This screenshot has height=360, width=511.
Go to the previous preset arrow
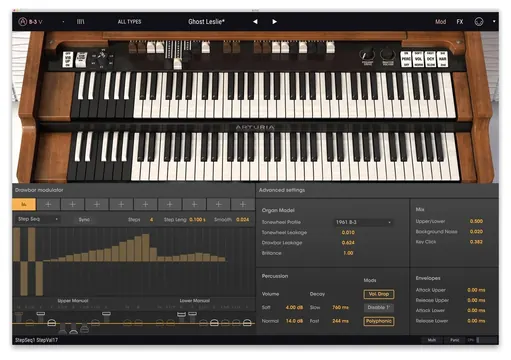click(255, 22)
